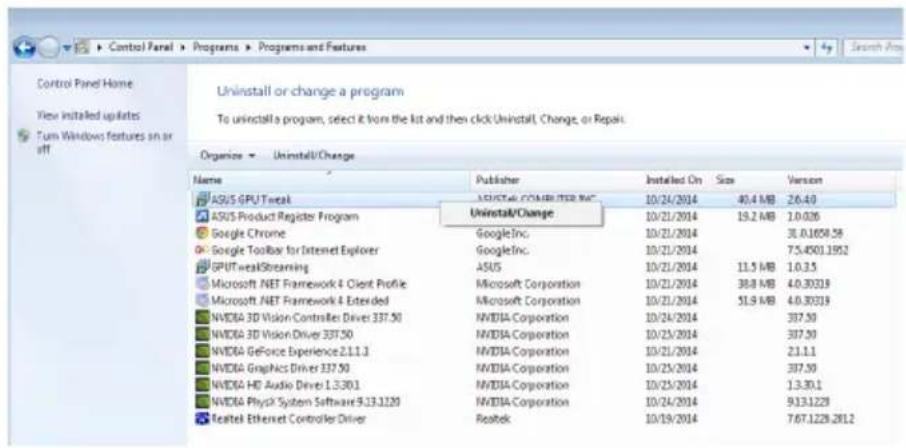Viewport: 906px width, 448px height.
Task: Click Uninstall/Change in the toolbar
Action: click(314, 156)
